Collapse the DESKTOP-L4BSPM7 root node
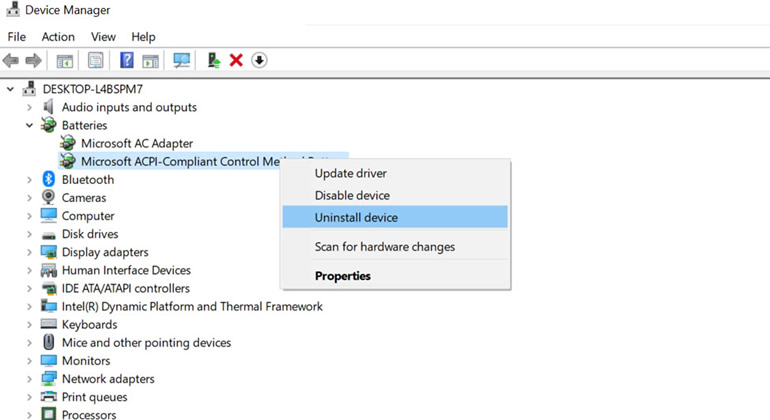Image resolution: width=770 pixels, height=420 pixels. [10, 89]
